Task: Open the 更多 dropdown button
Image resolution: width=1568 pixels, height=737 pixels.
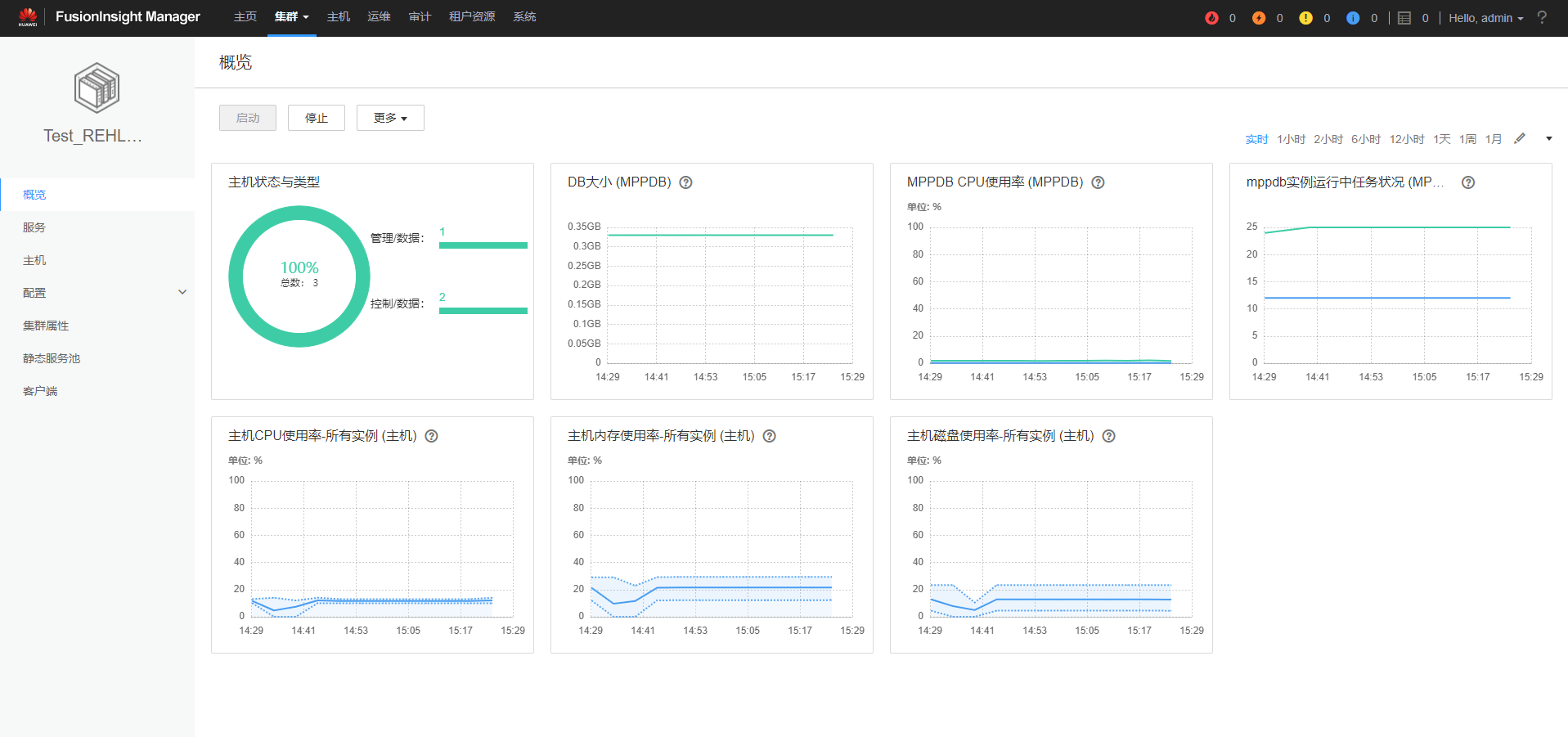Action: (x=390, y=118)
